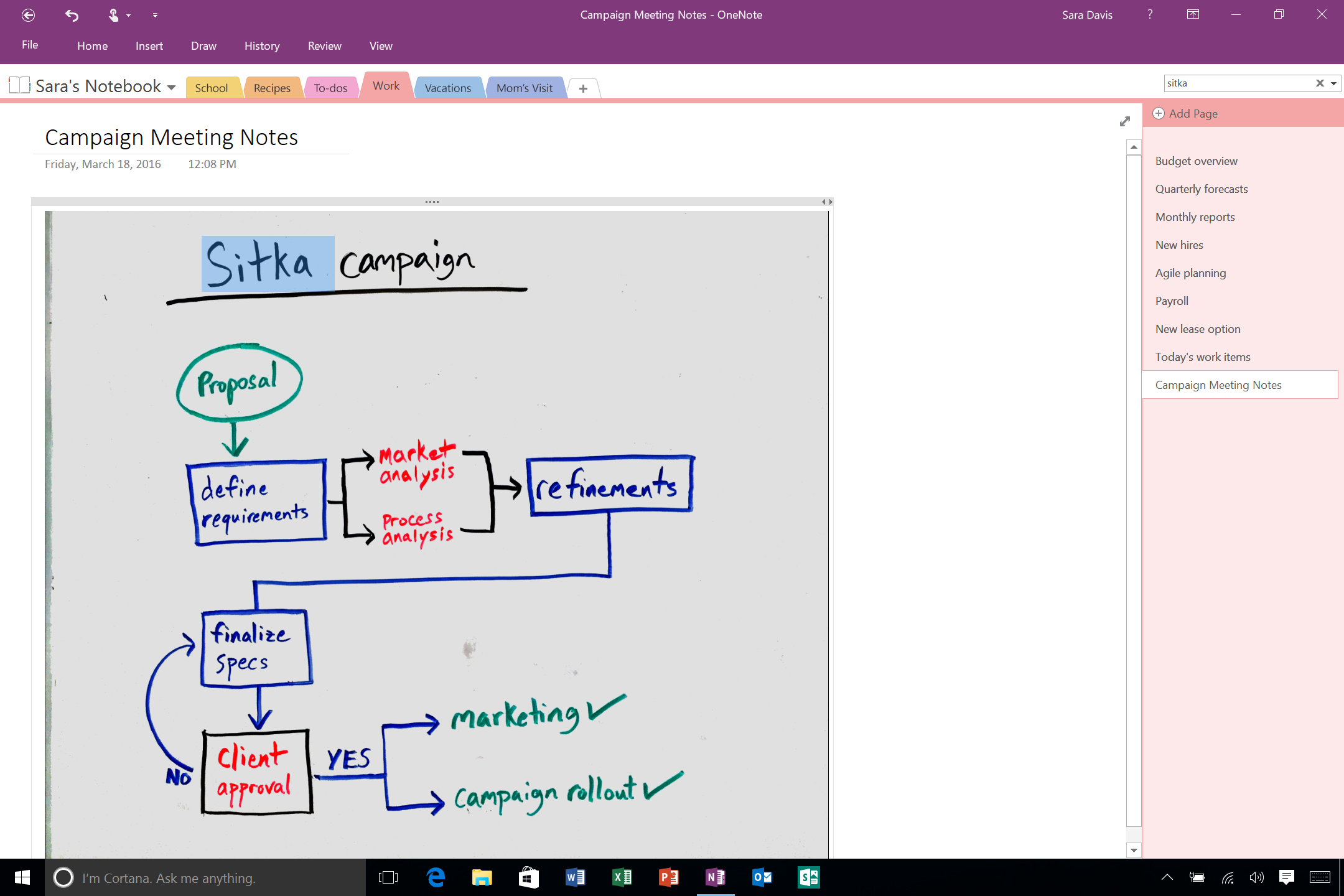Click the Back arrow icon in title bar
This screenshot has height=896, width=1344.
point(28,15)
